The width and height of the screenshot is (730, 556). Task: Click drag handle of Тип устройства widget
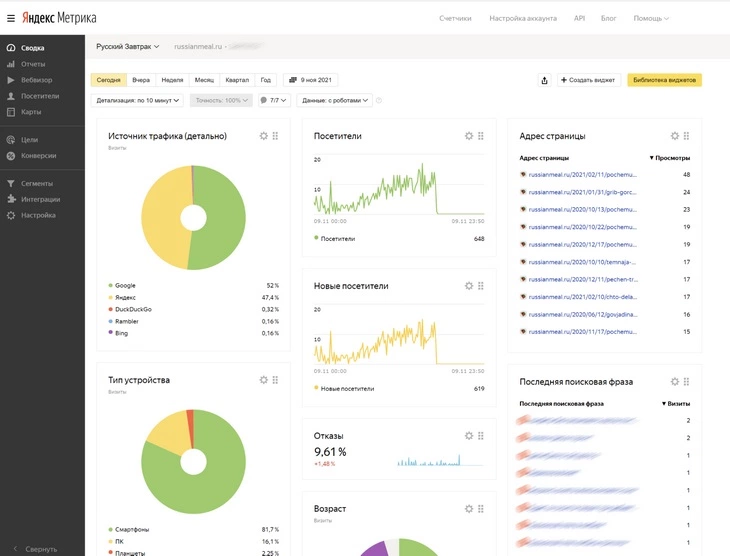point(275,380)
